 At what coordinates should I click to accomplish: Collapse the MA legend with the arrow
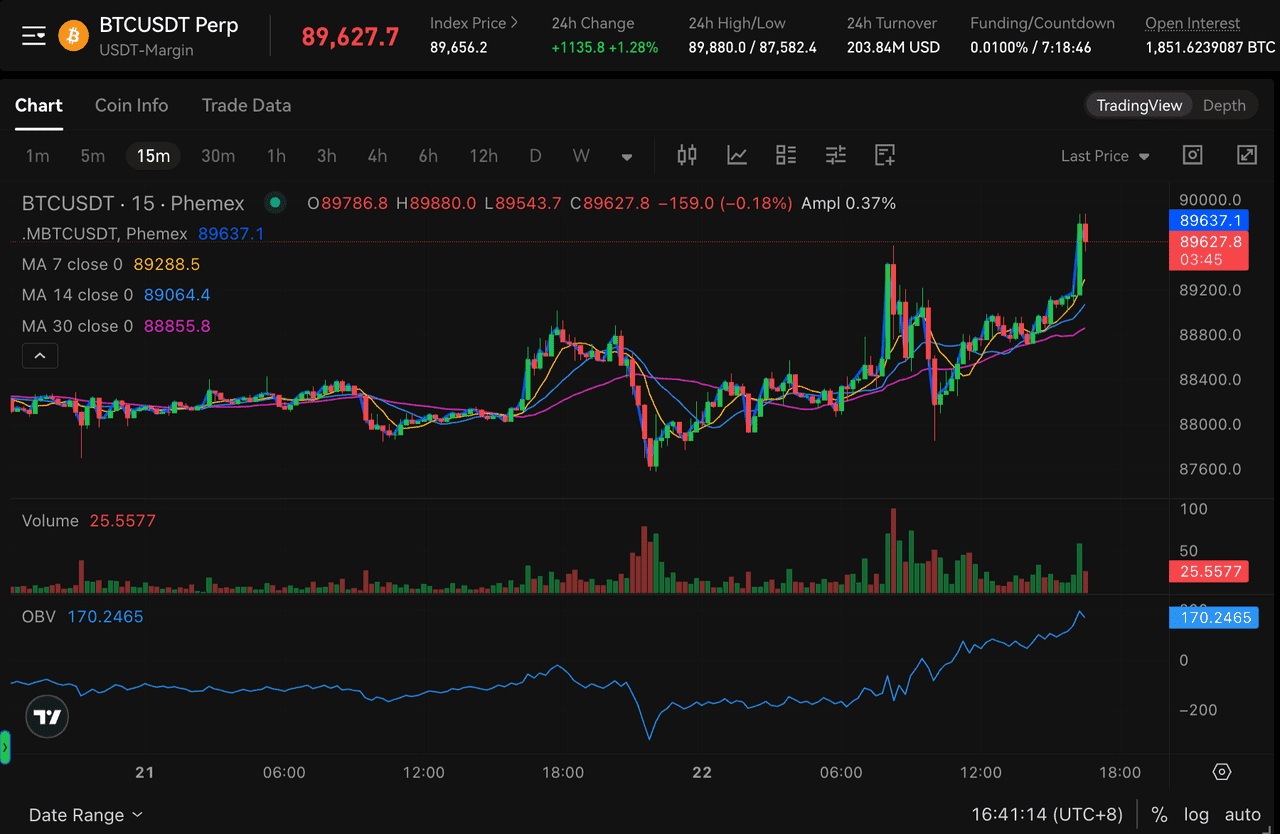click(x=40, y=355)
